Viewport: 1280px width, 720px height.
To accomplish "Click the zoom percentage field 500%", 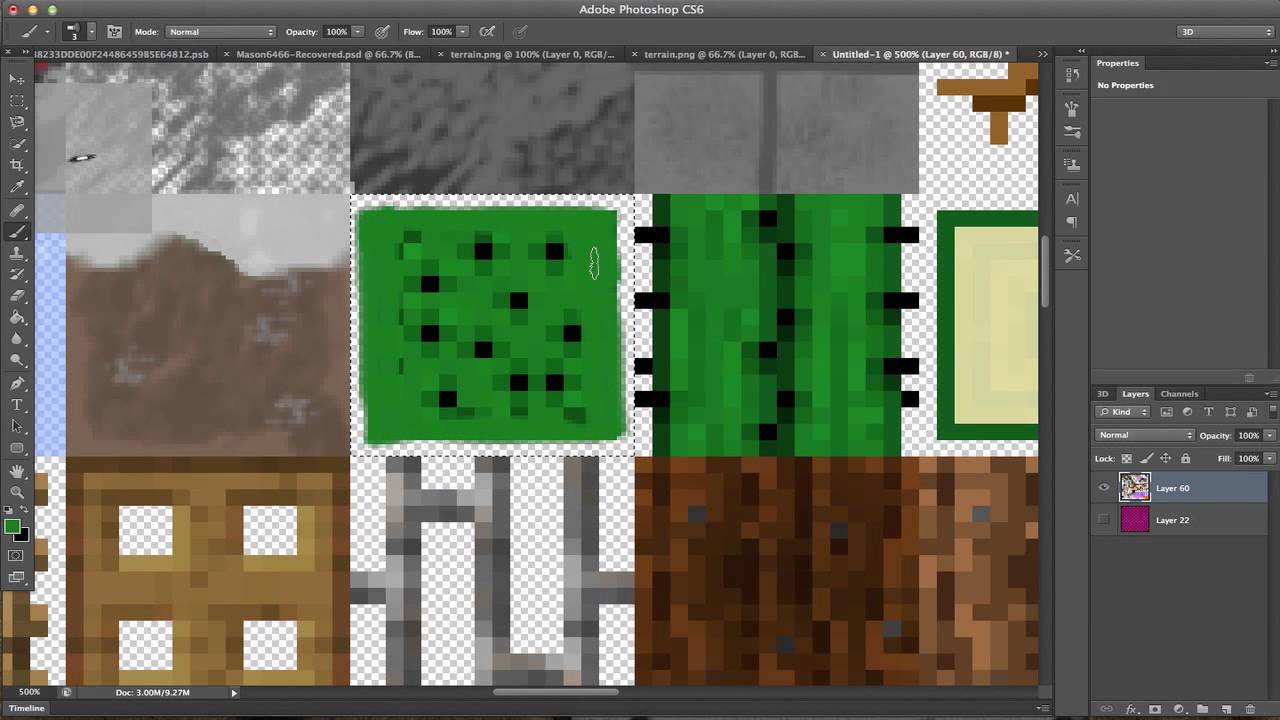I will click(x=29, y=692).
